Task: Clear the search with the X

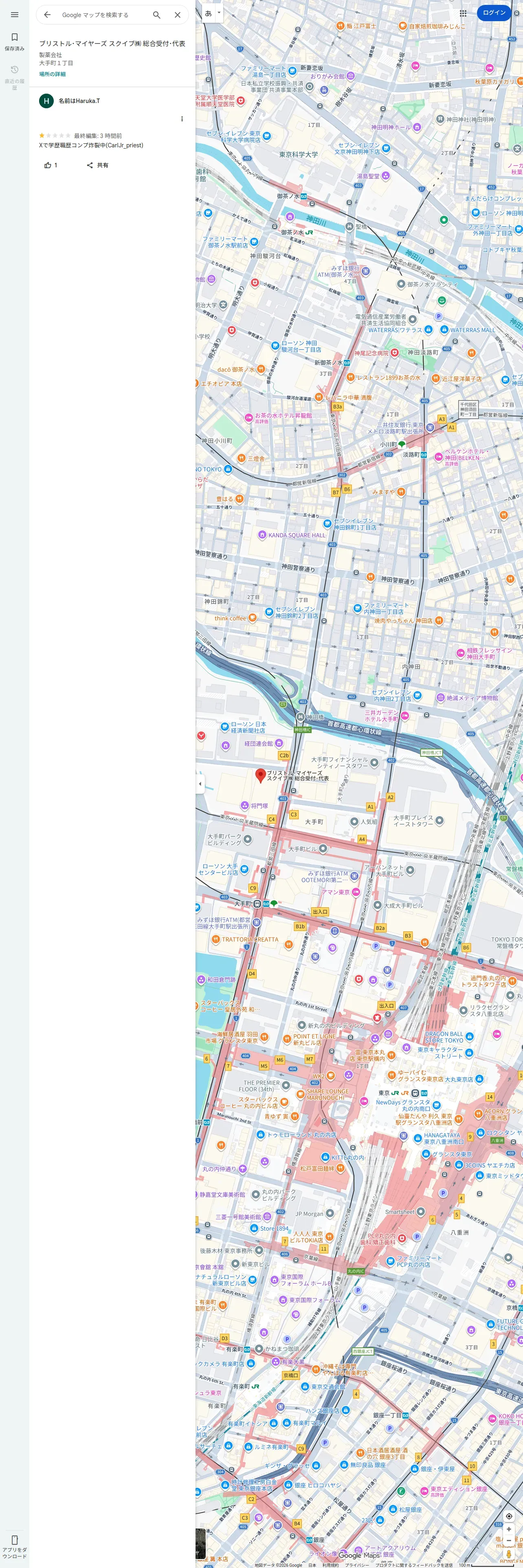Action: tap(177, 15)
